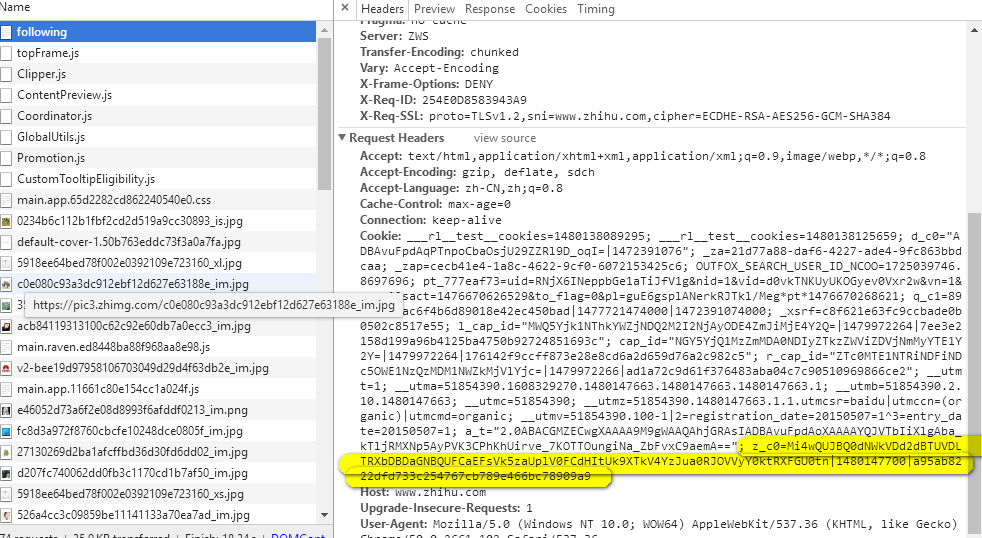Click the thumbnail beside c0e080c93a3dc912ebf12d627e63188e_im.jpg
The image size is (982, 538).
[x=6, y=284]
